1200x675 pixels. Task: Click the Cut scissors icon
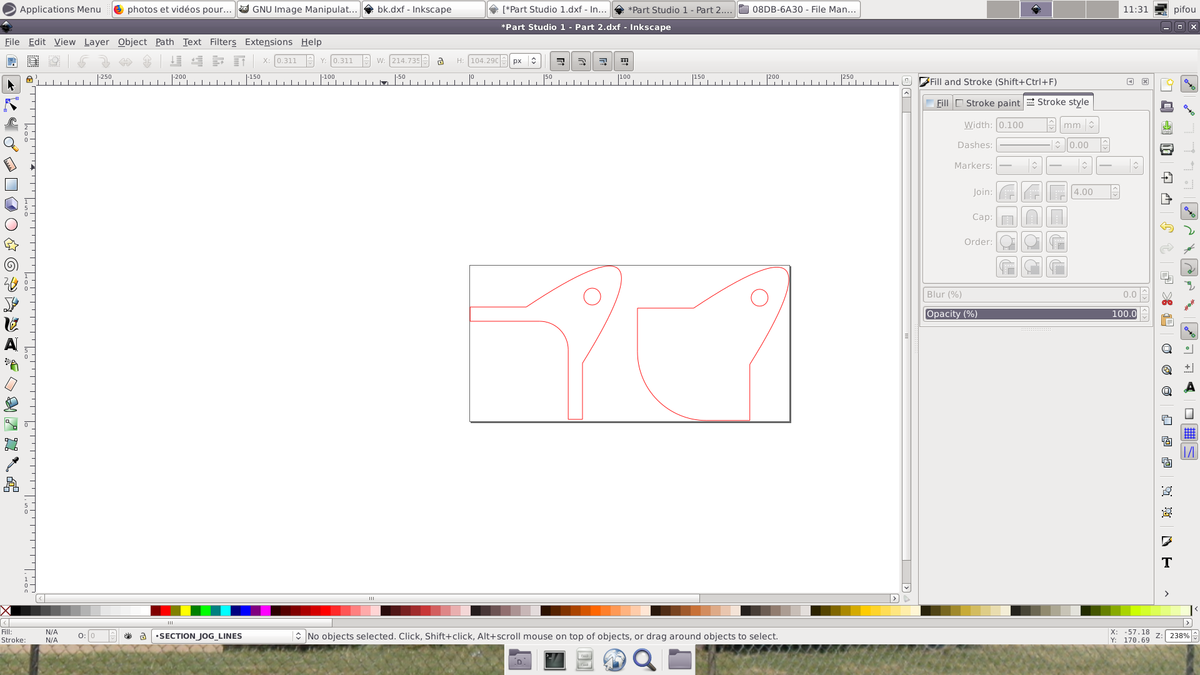click(1166, 300)
